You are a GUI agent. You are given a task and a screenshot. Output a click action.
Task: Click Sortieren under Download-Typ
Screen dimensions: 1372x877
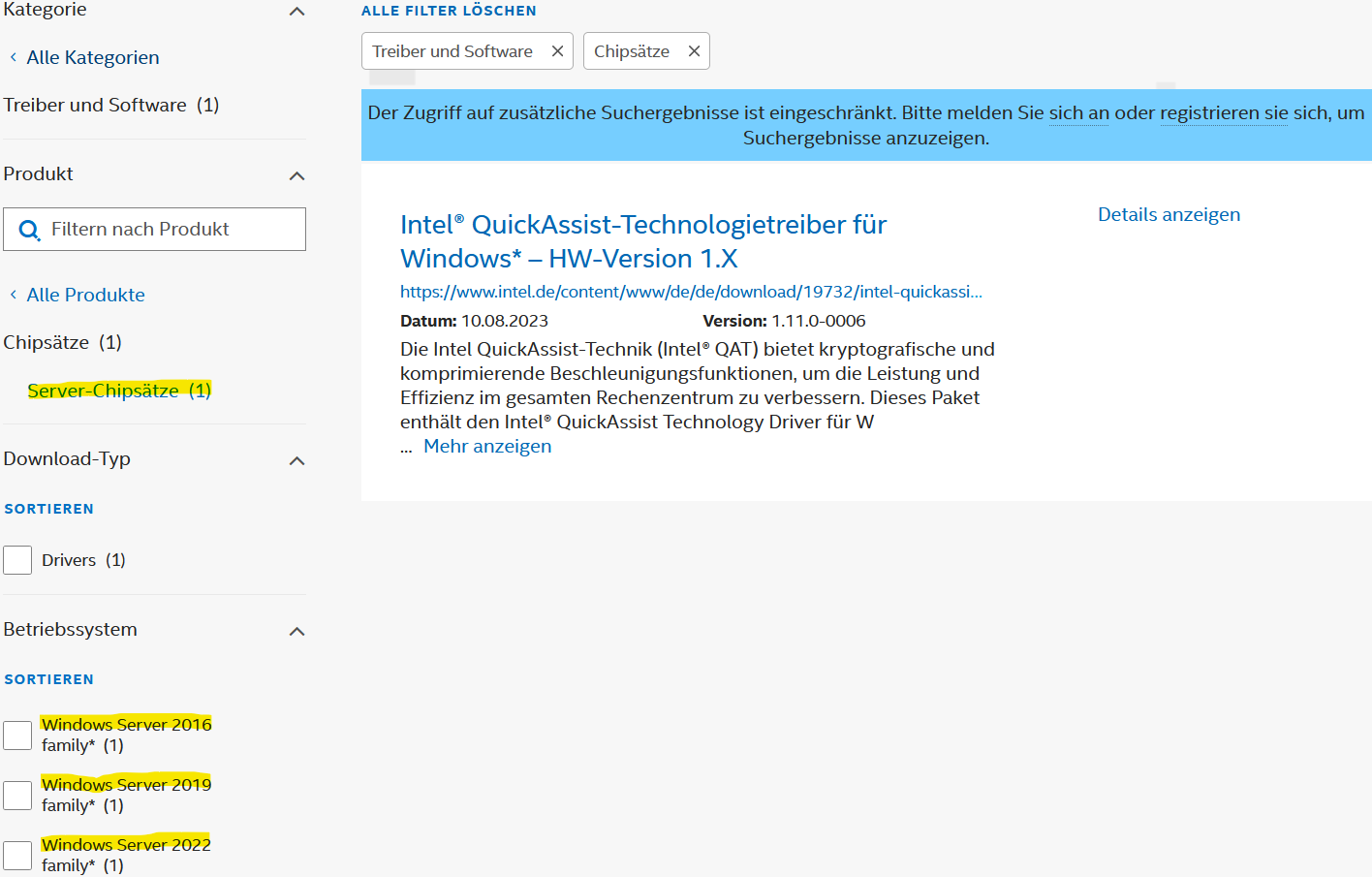(49, 509)
